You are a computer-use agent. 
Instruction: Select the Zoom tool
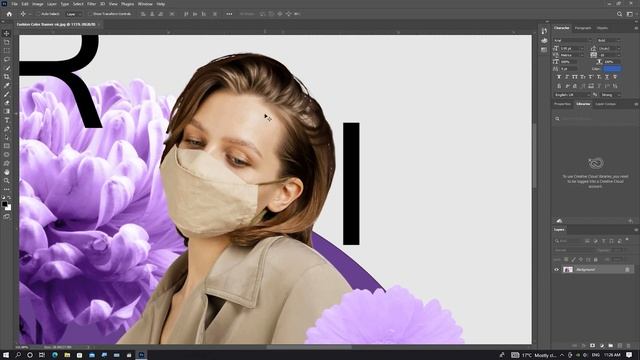[x=7, y=180]
